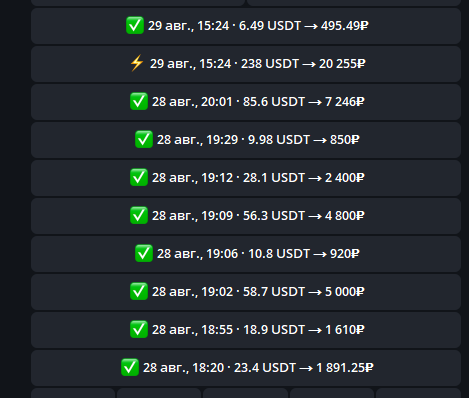
Task: Open the 9.98 USDT → 850₽ transaction
Action: [x=246, y=140]
